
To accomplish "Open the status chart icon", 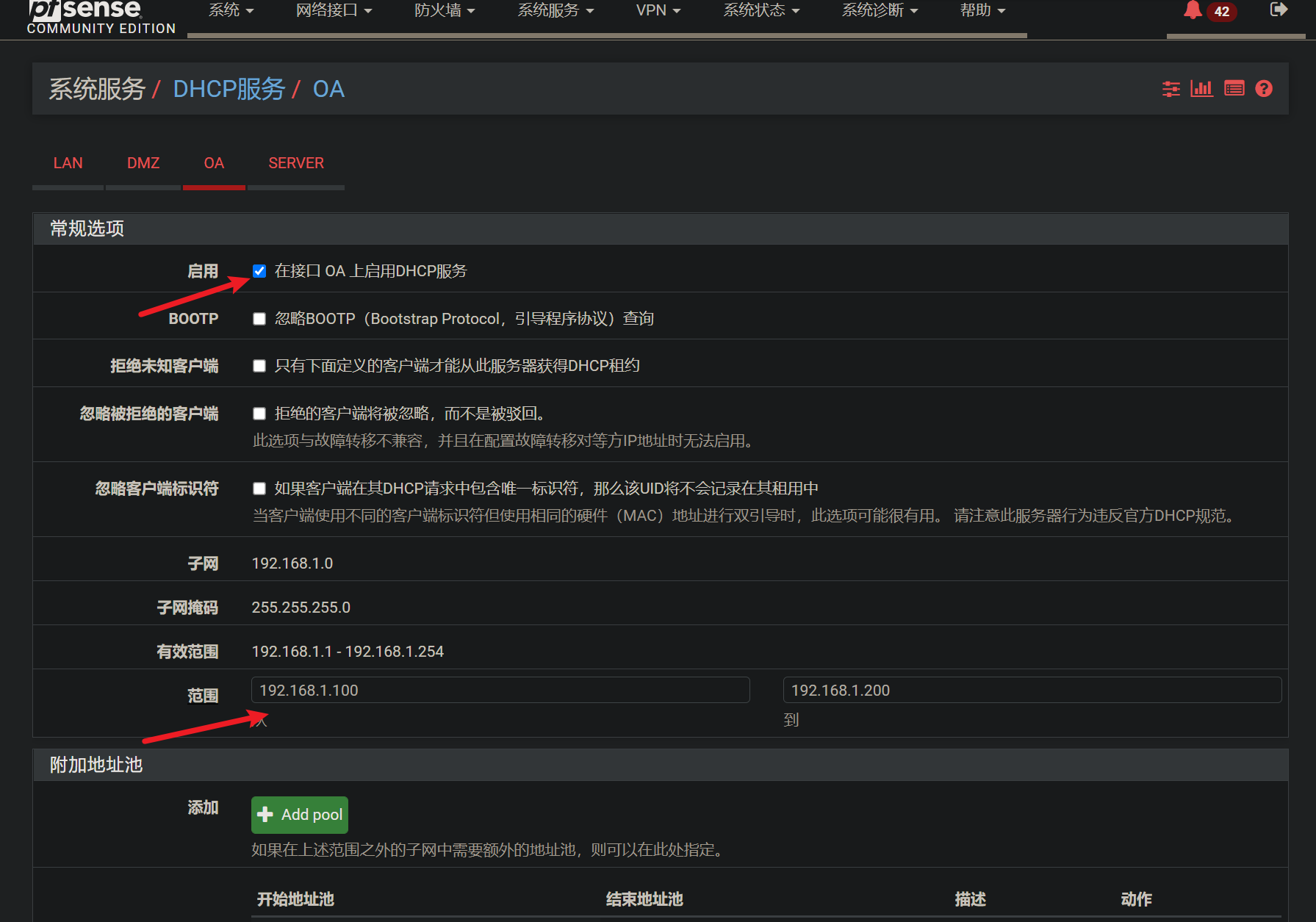I will tap(1202, 89).
